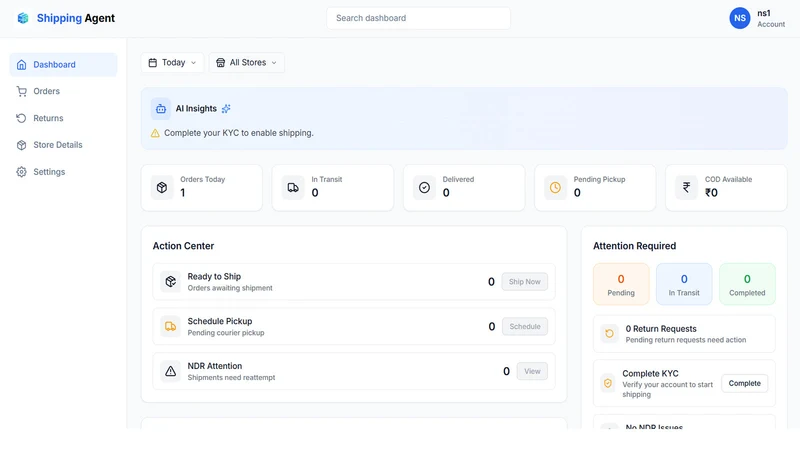Click the Schedule Pickup truck icon

pyautogui.click(x=170, y=327)
